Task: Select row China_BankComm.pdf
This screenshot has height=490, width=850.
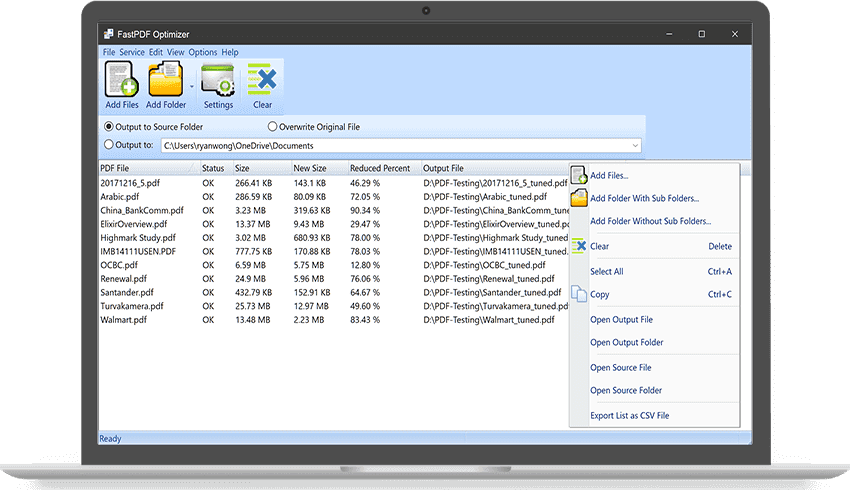Action: [x=334, y=210]
